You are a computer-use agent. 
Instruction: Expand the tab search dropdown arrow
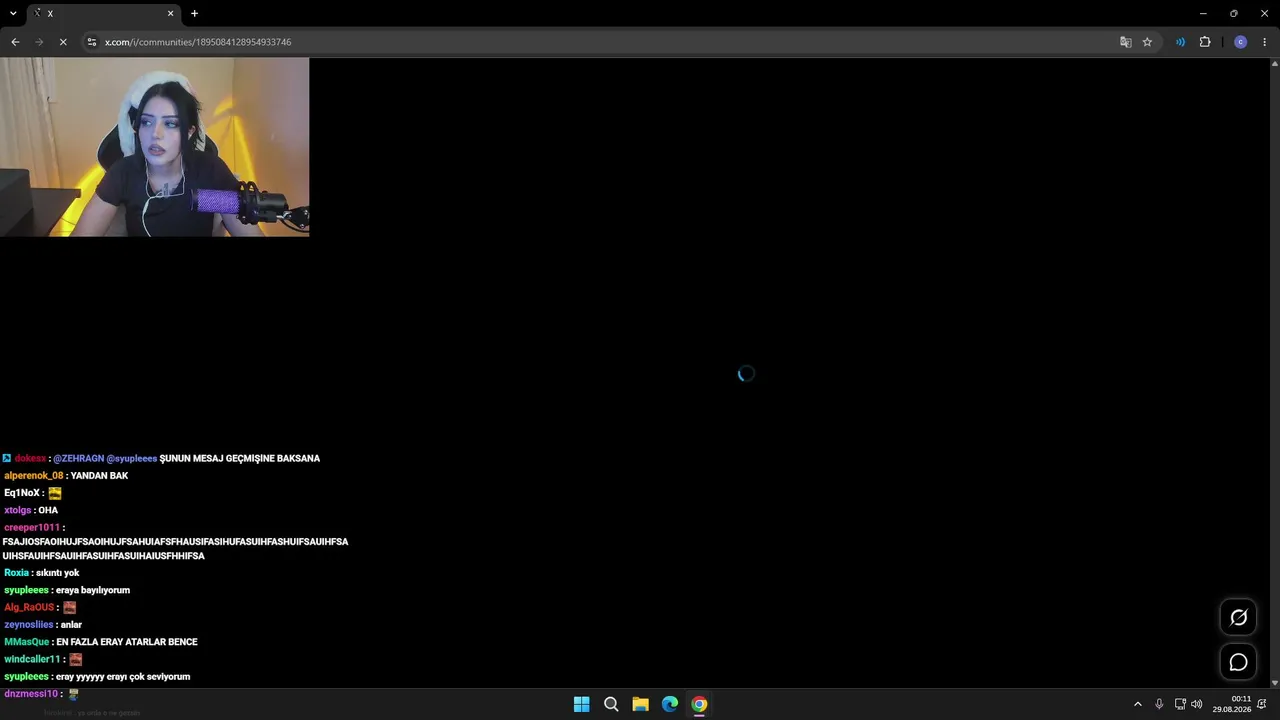tap(13, 13)
